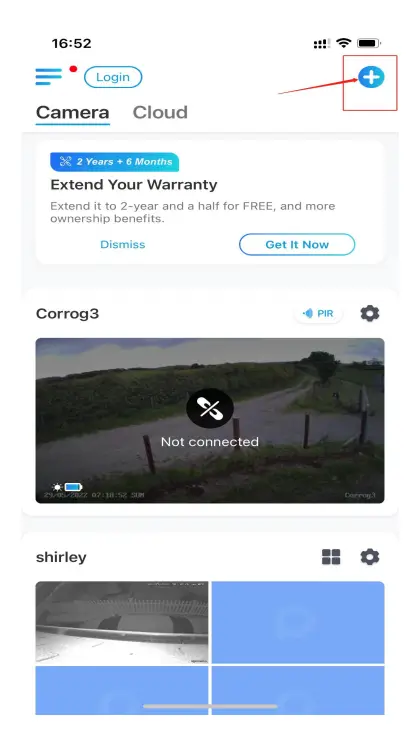This screenshot has height=732, width=412.
Task: Open the hamburger menu icon
Action: pos(49,77)
